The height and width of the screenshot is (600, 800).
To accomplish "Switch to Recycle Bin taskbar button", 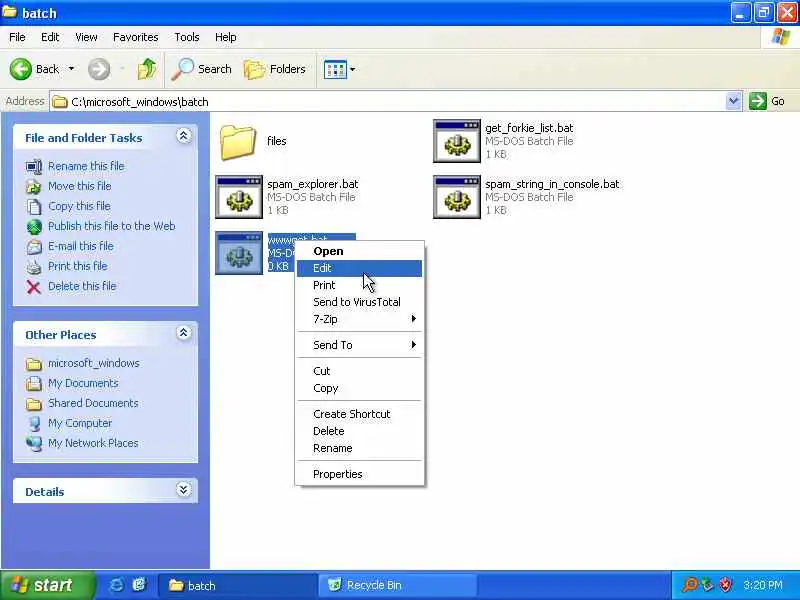I will point(397,585).
